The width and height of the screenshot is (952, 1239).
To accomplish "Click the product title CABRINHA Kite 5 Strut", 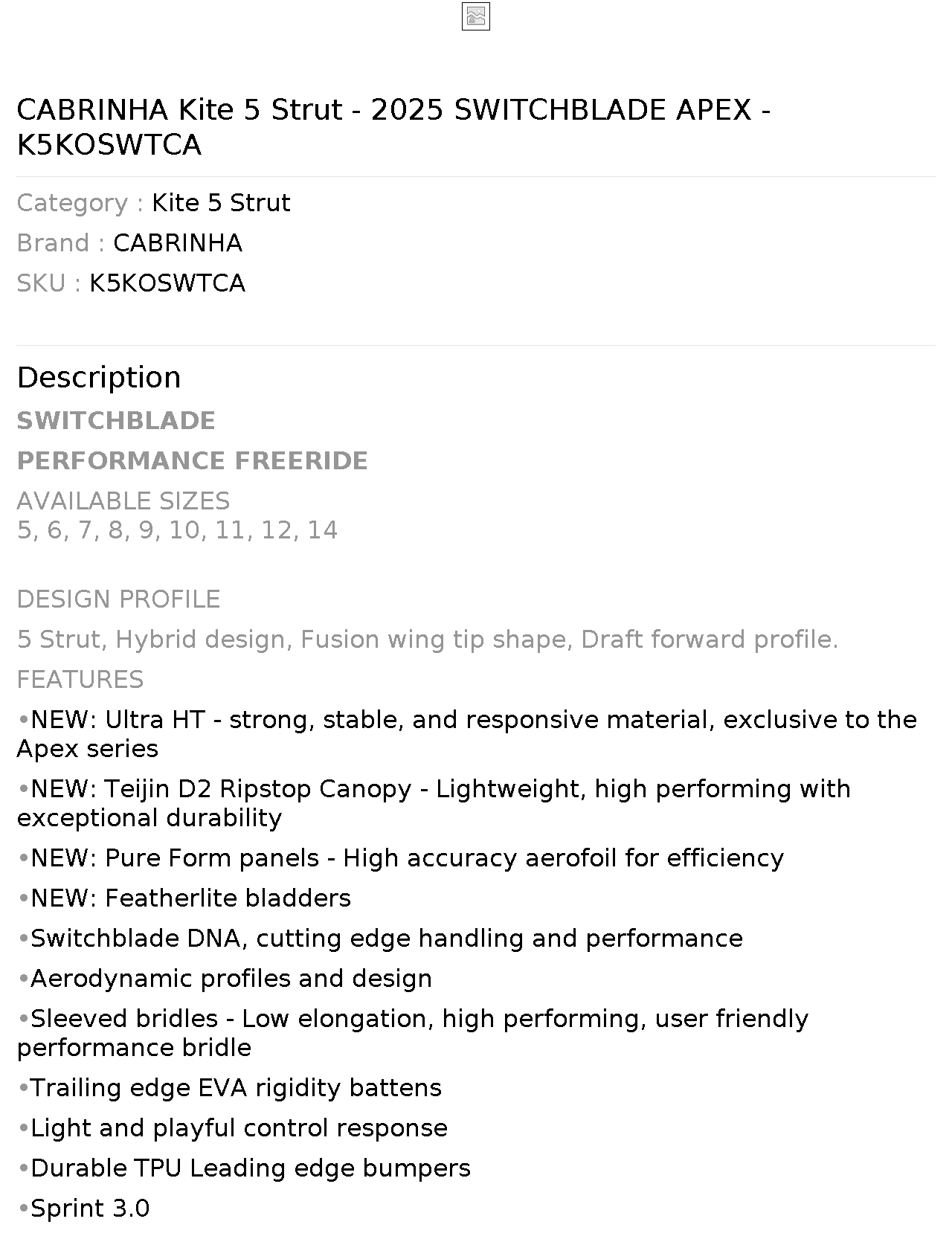I will pyautogui.click(x=393, y=127).
